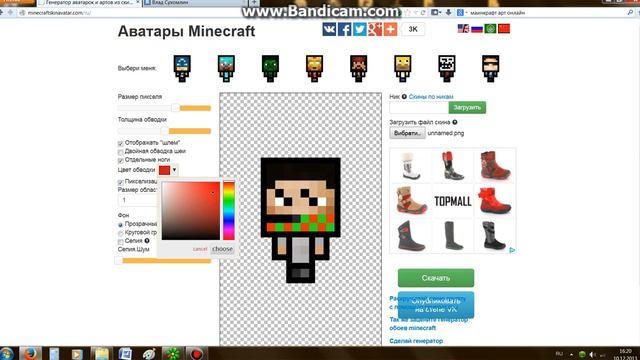
Task: Open 'Сделай генератор' link
Action: (416, 341)
